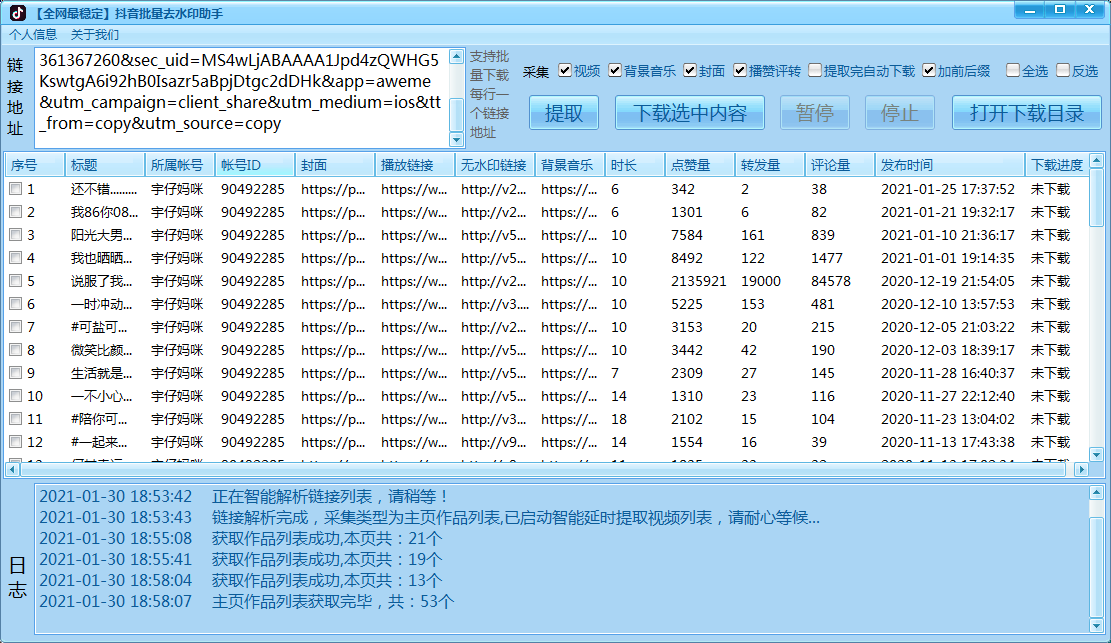Check the box for row 6
This screenshot has width=1111, height=643.
[x=16, y=304]
